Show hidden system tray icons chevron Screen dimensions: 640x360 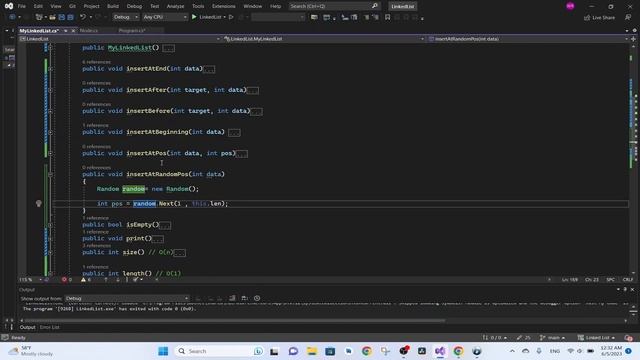[x=512, y=351]
